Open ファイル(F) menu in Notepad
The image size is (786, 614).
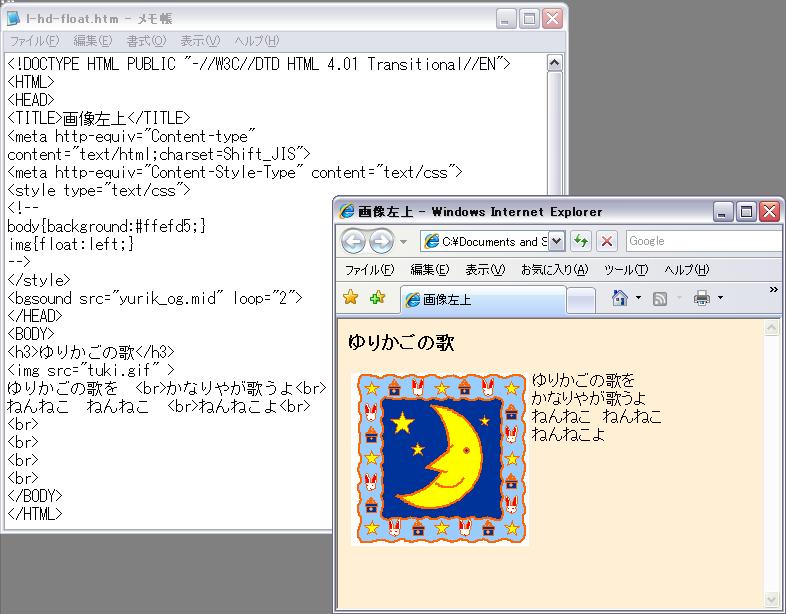tap(34, 41)
